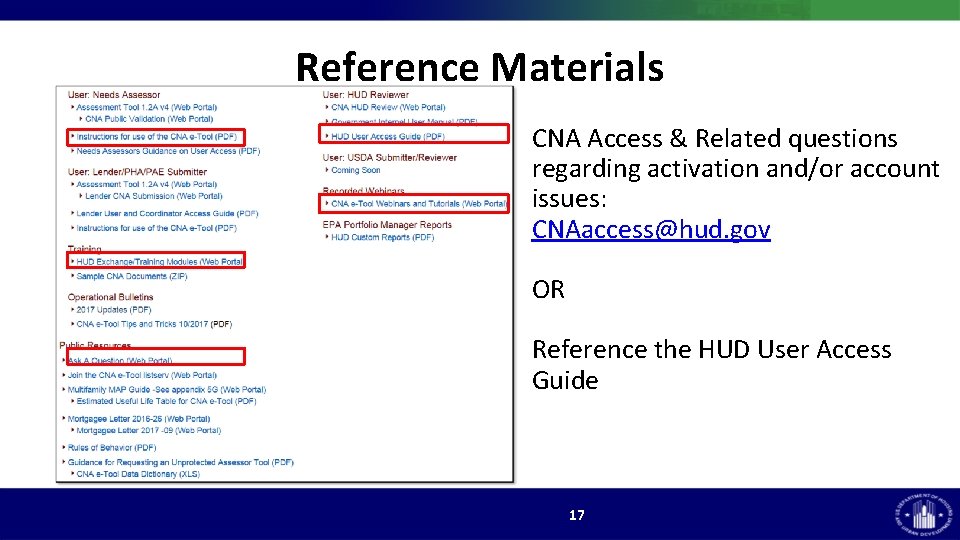Open CNA e-Tool Webinars and Tutorials link
The height and width of the screenshot is (540, 960).
[419, 203]
